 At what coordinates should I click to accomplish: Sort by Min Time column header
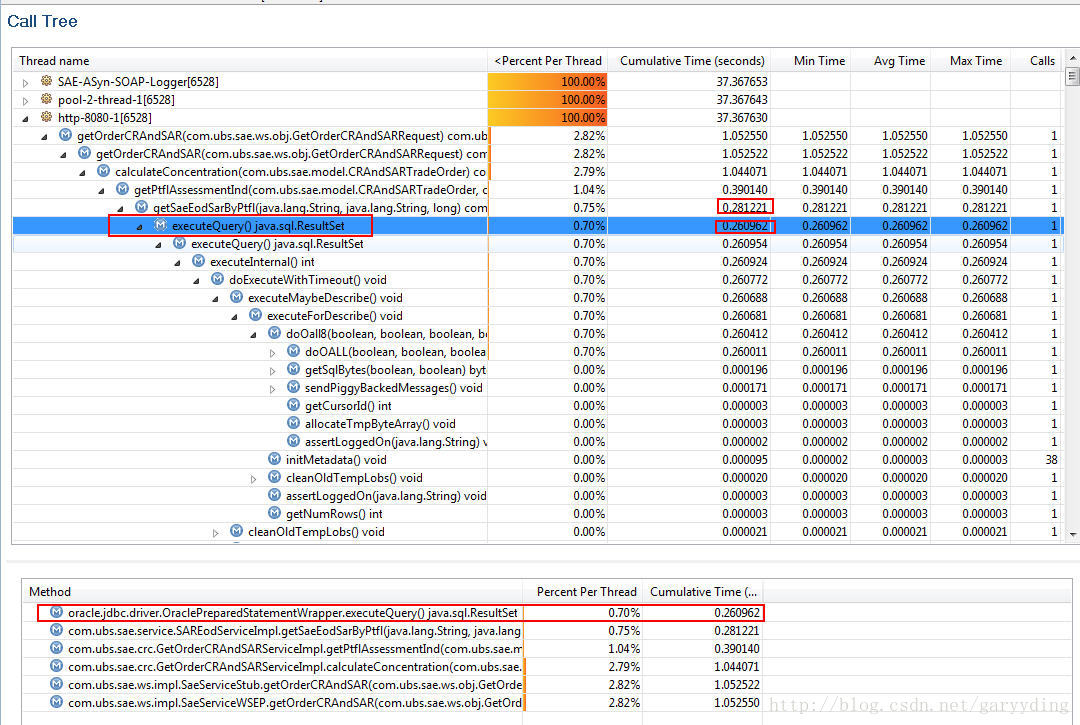click(811, 61)
